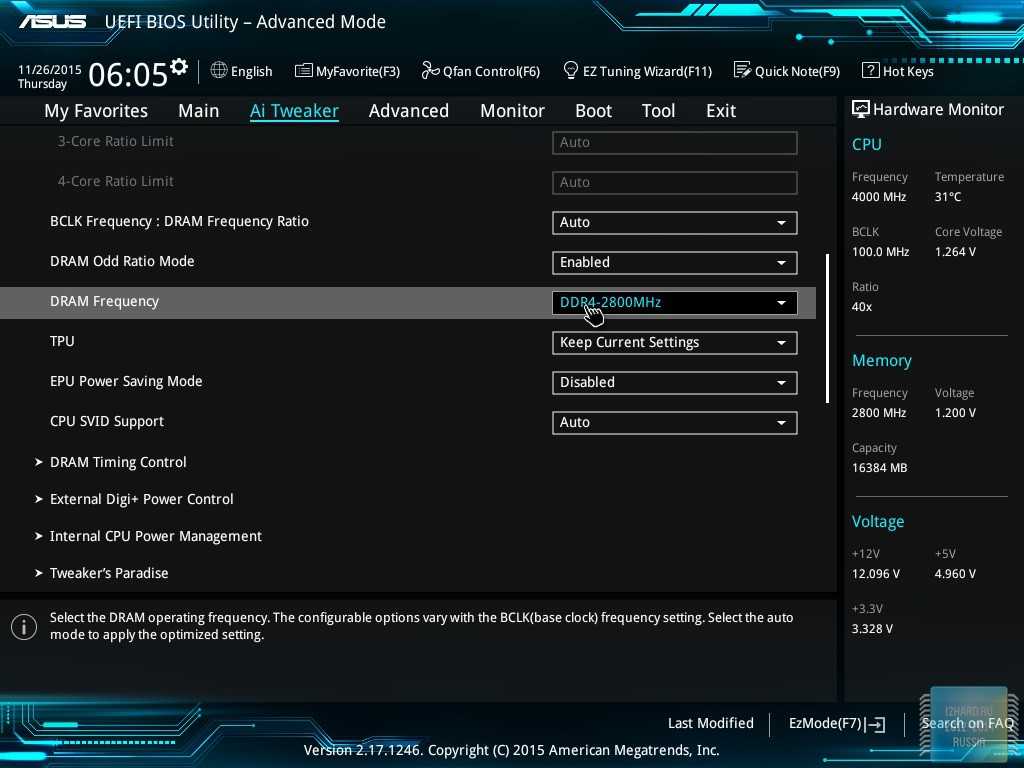Viewport: 1024px width, 768px height.
Task: Show Hot Keys question mark icon
Action: pos(870,70)
